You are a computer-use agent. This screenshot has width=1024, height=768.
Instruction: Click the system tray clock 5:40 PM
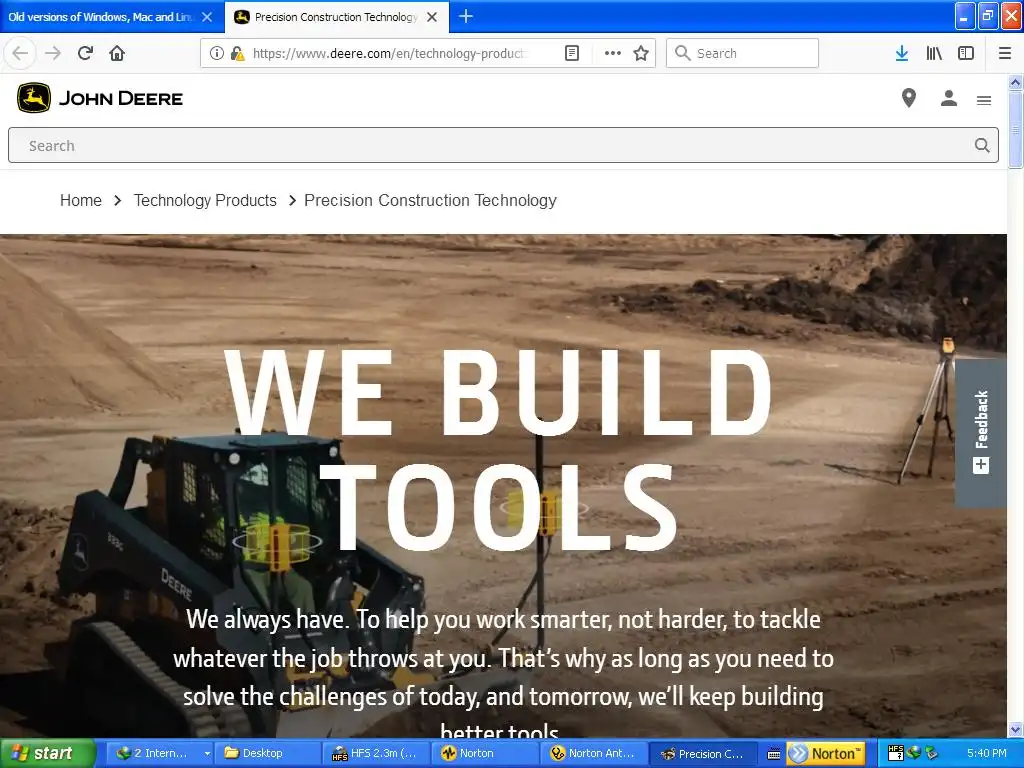pyautogui.click(x=986, y=753)
